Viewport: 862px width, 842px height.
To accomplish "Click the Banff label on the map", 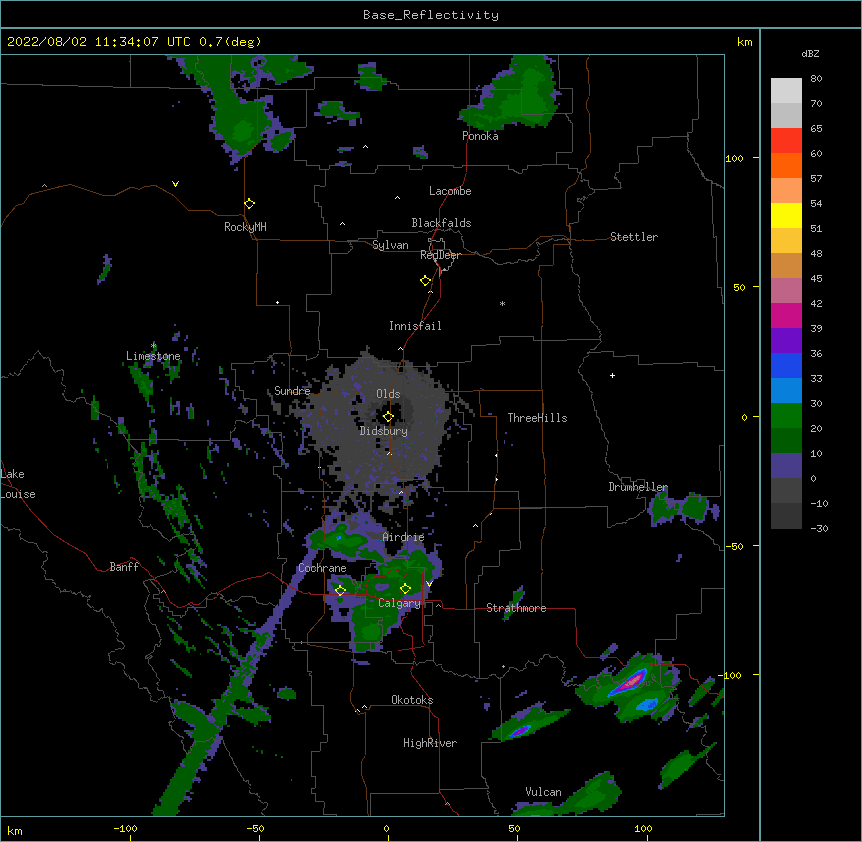I will pyautogui.click(x=124, y=567).
